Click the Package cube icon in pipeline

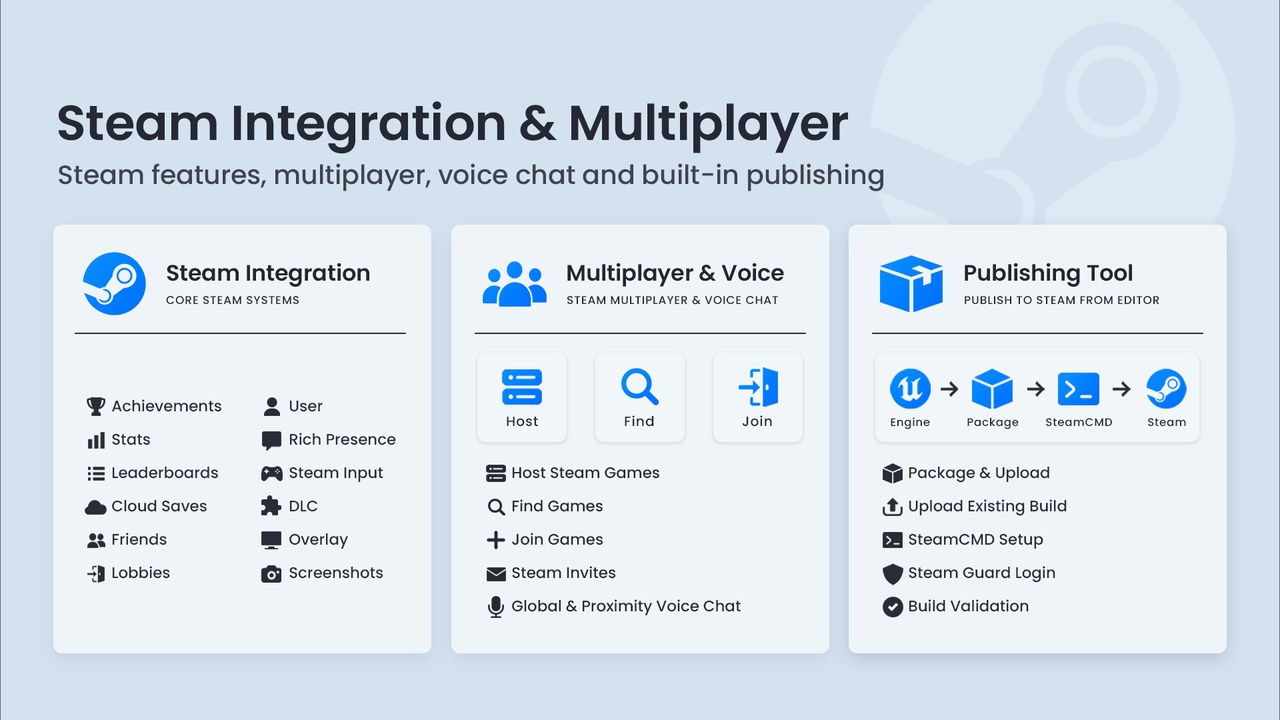pyautogui.click(x=992, y=389)
